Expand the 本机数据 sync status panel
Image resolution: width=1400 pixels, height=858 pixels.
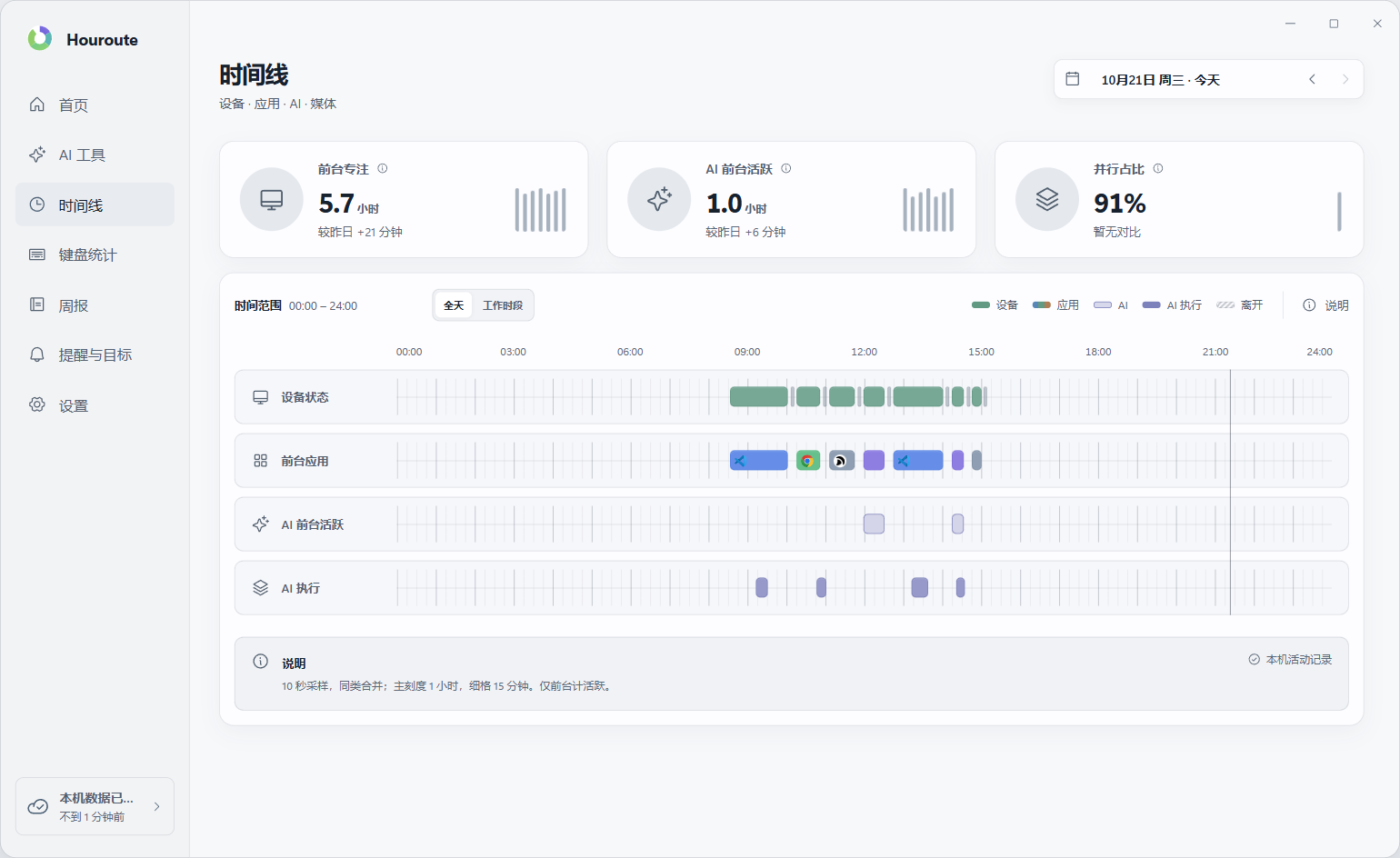[x=95, y=806]
